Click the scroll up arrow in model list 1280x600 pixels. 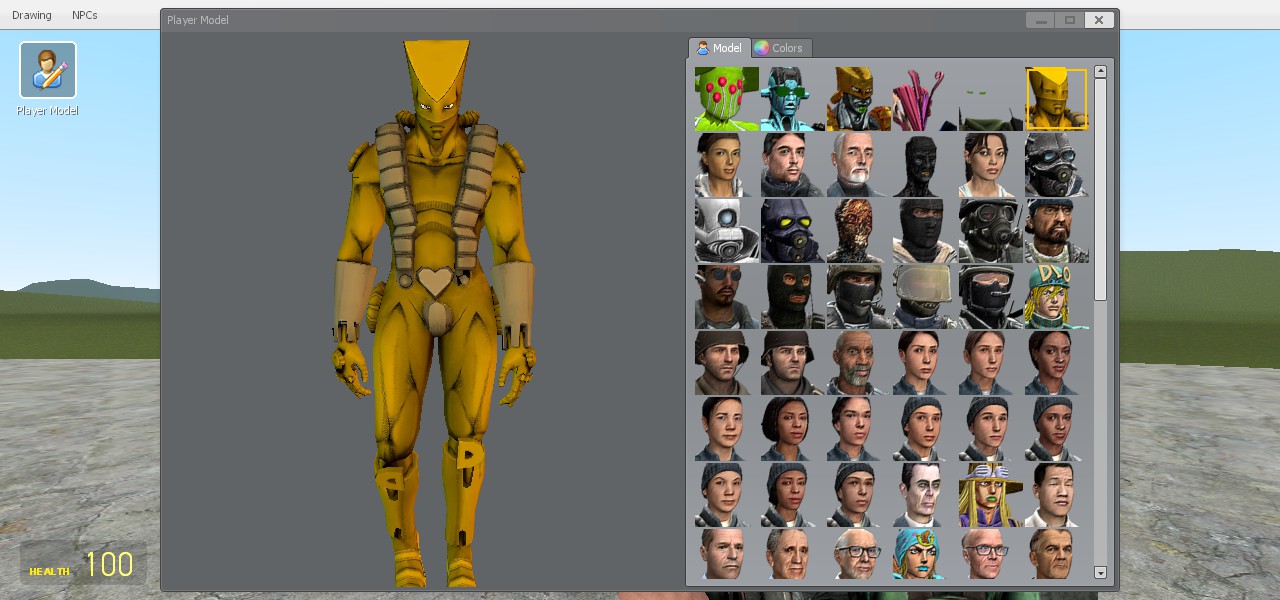(1100, 72)
